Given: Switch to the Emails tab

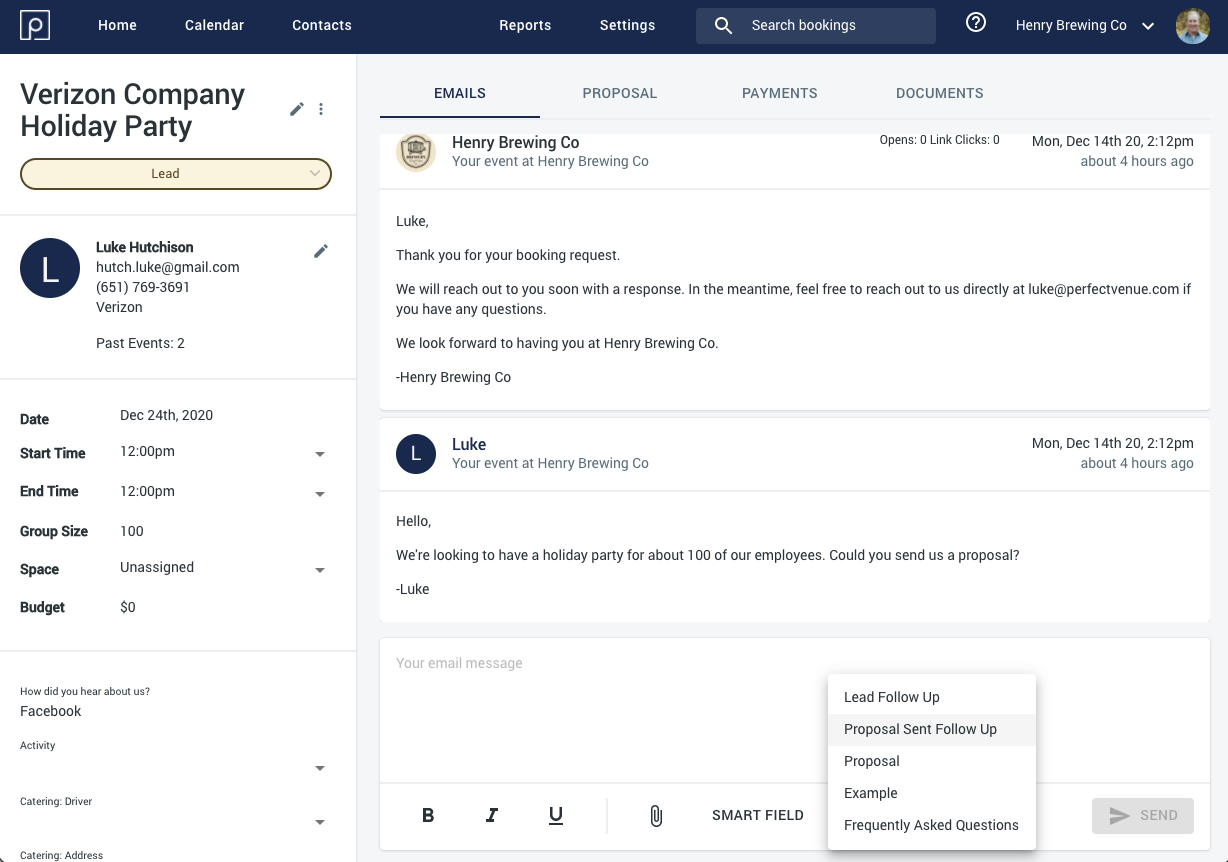Looking at the screenshot, I should point(460,93).
